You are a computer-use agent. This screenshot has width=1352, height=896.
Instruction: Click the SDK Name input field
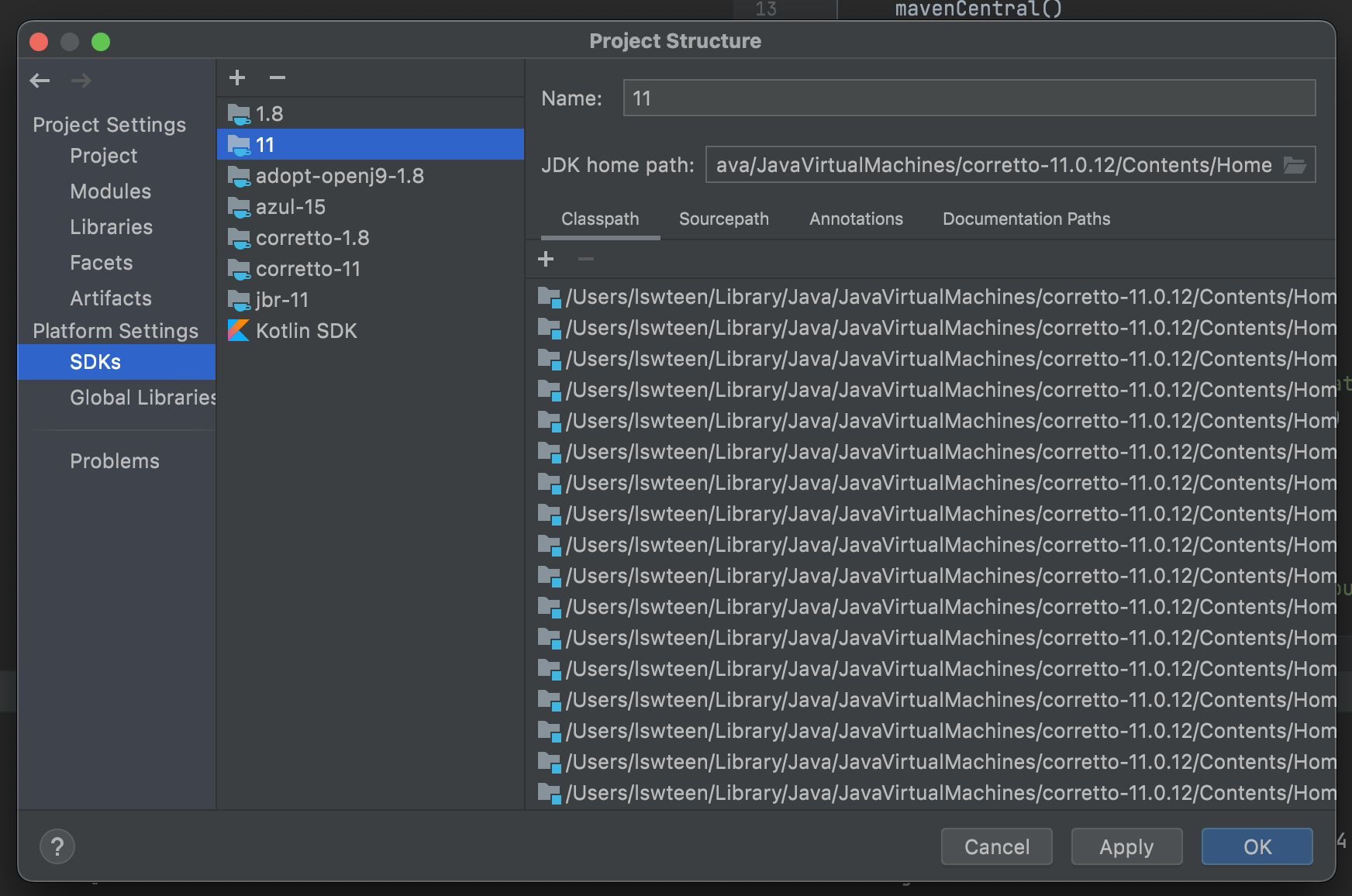(x=969, y=98)
